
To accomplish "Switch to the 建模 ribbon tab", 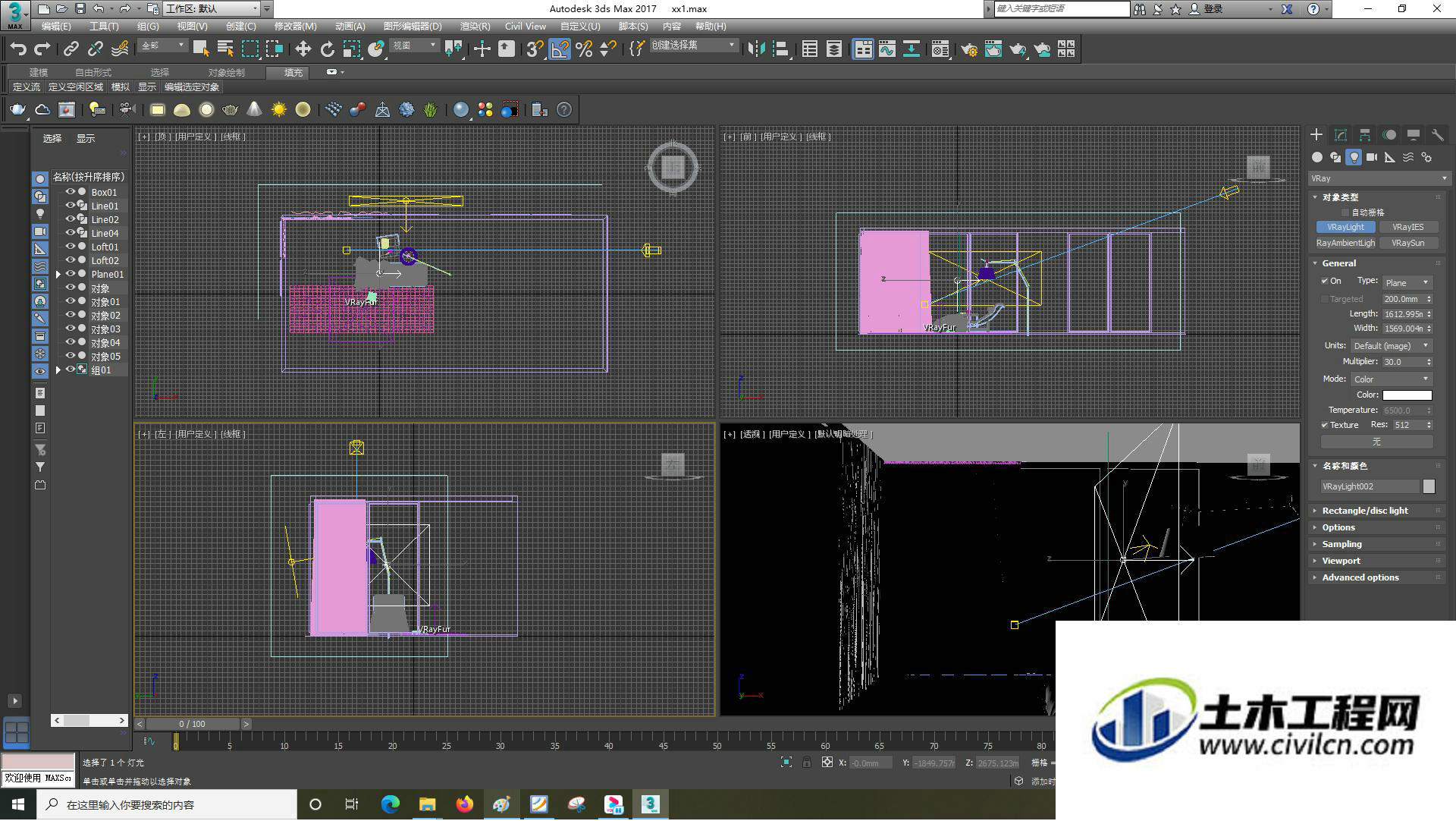I will (38, 72).
